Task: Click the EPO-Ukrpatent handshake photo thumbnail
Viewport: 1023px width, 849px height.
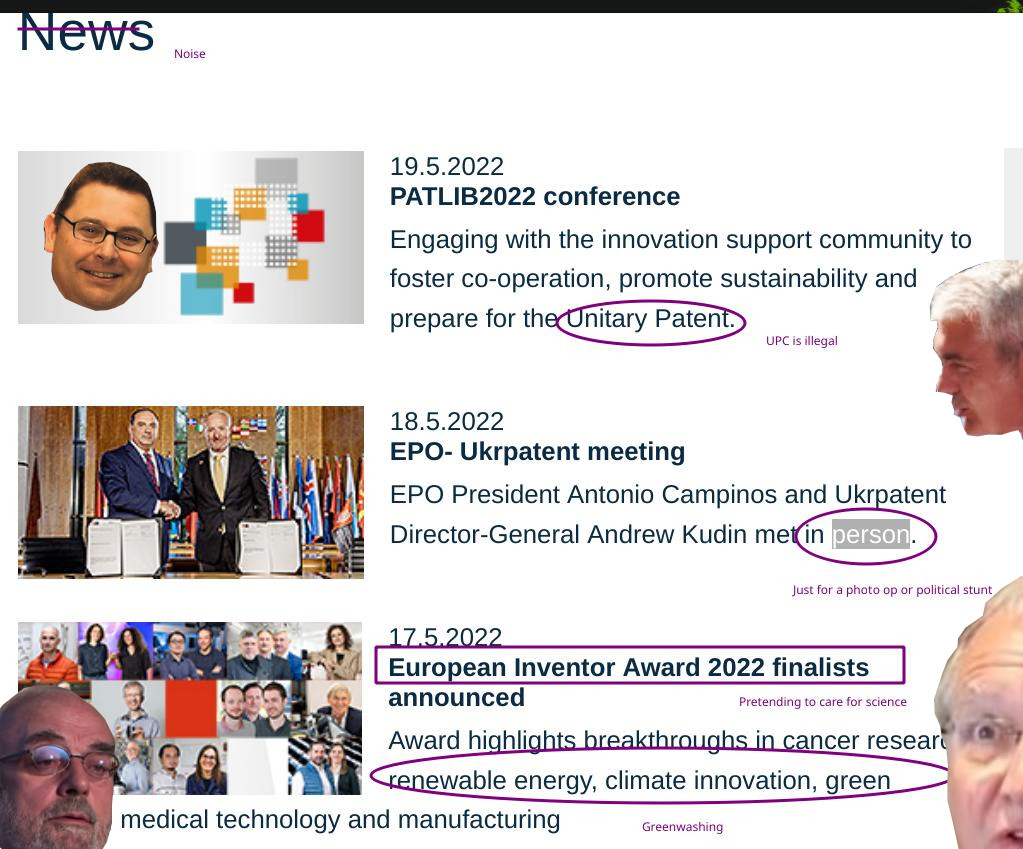Action: 191,492
